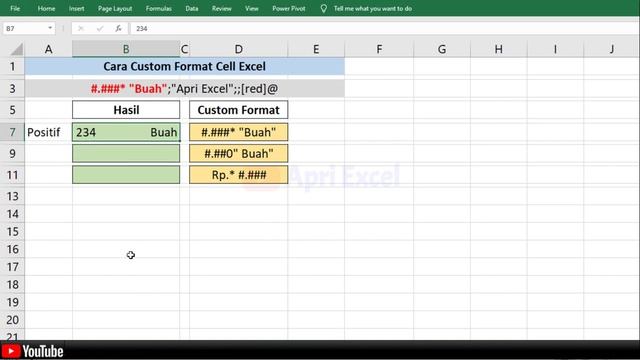The image size is (640, 360).
Task: Switch to the Home ribbon tab
Action: point(46,8)
